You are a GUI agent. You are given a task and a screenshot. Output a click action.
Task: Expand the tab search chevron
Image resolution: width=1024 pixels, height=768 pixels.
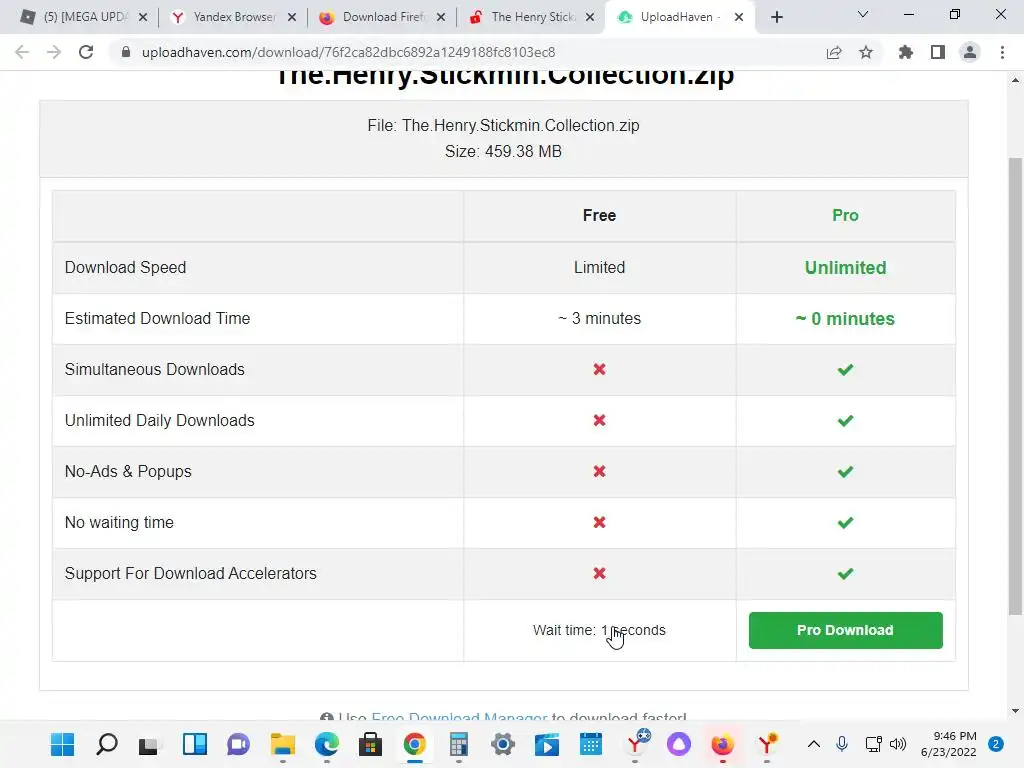(863, 14)
